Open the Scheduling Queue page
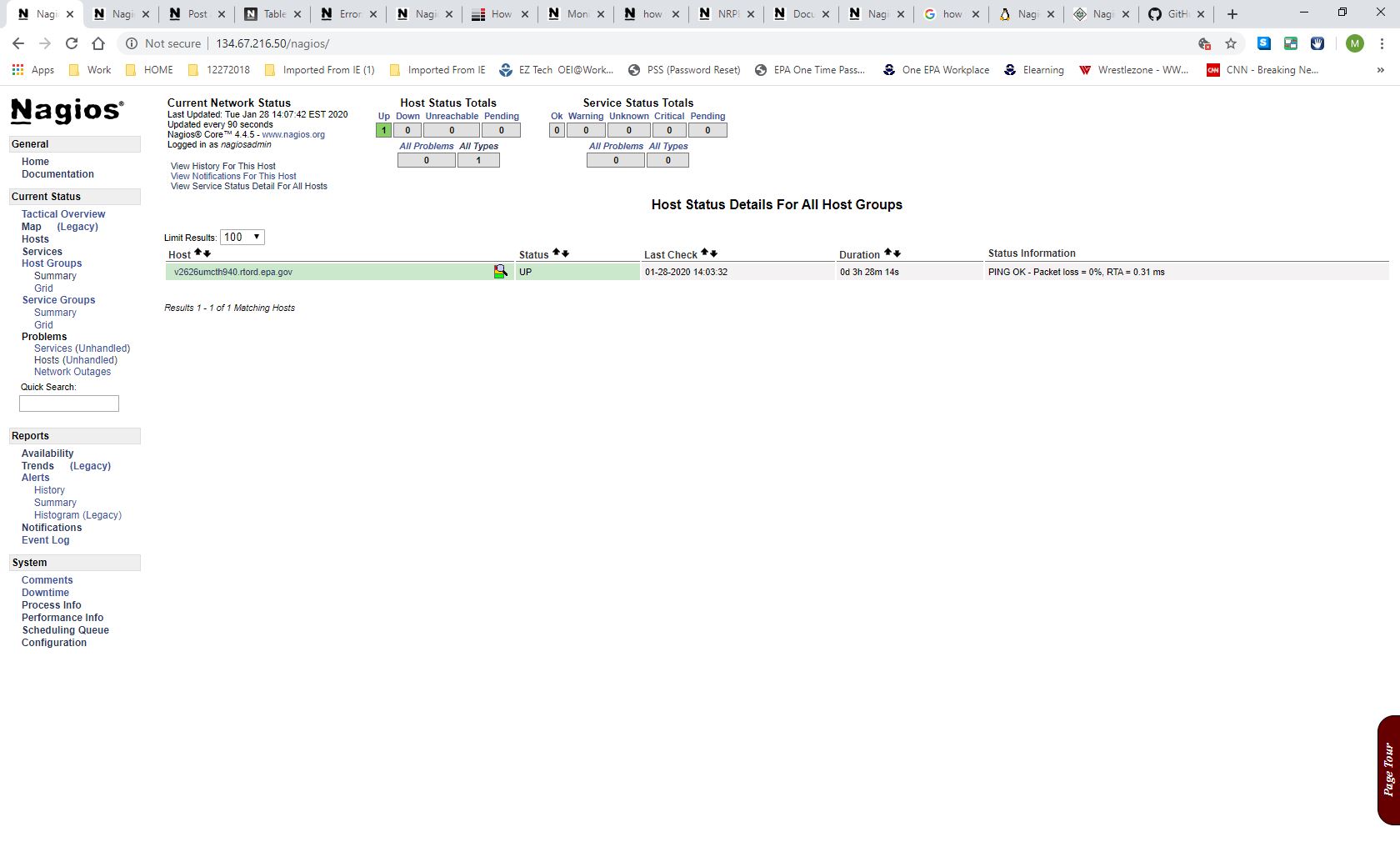The image size is (1400, 842). pyautogui.click(x=65, y=630)
